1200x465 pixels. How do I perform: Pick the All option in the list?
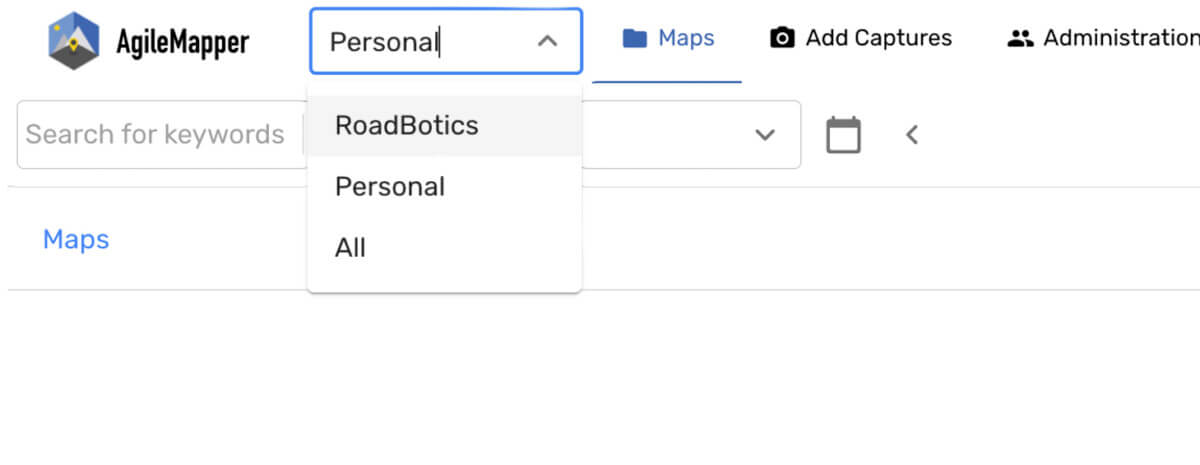point(444,248)
